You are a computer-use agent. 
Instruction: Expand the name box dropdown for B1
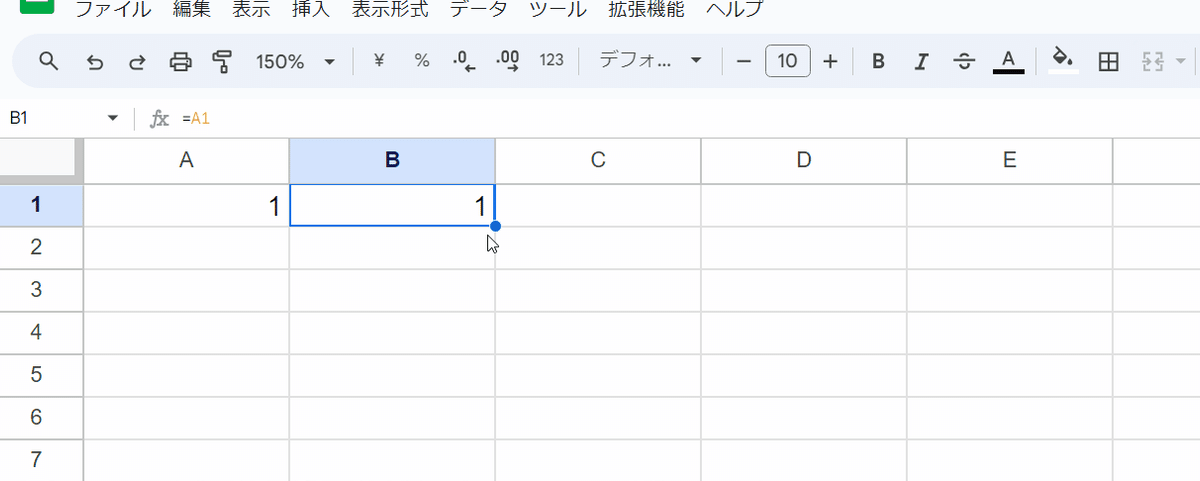[x=113, y=119]
